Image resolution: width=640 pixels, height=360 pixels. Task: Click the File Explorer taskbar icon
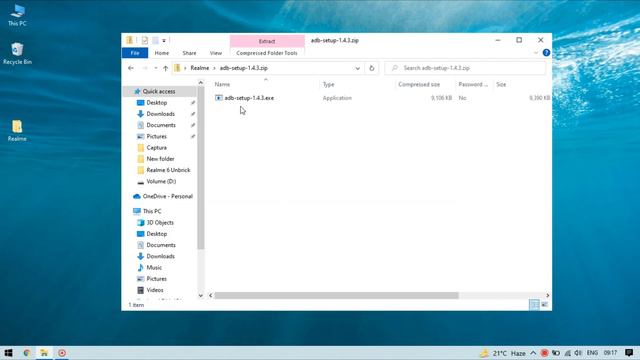pyautogui.click(x=44, y=353)
